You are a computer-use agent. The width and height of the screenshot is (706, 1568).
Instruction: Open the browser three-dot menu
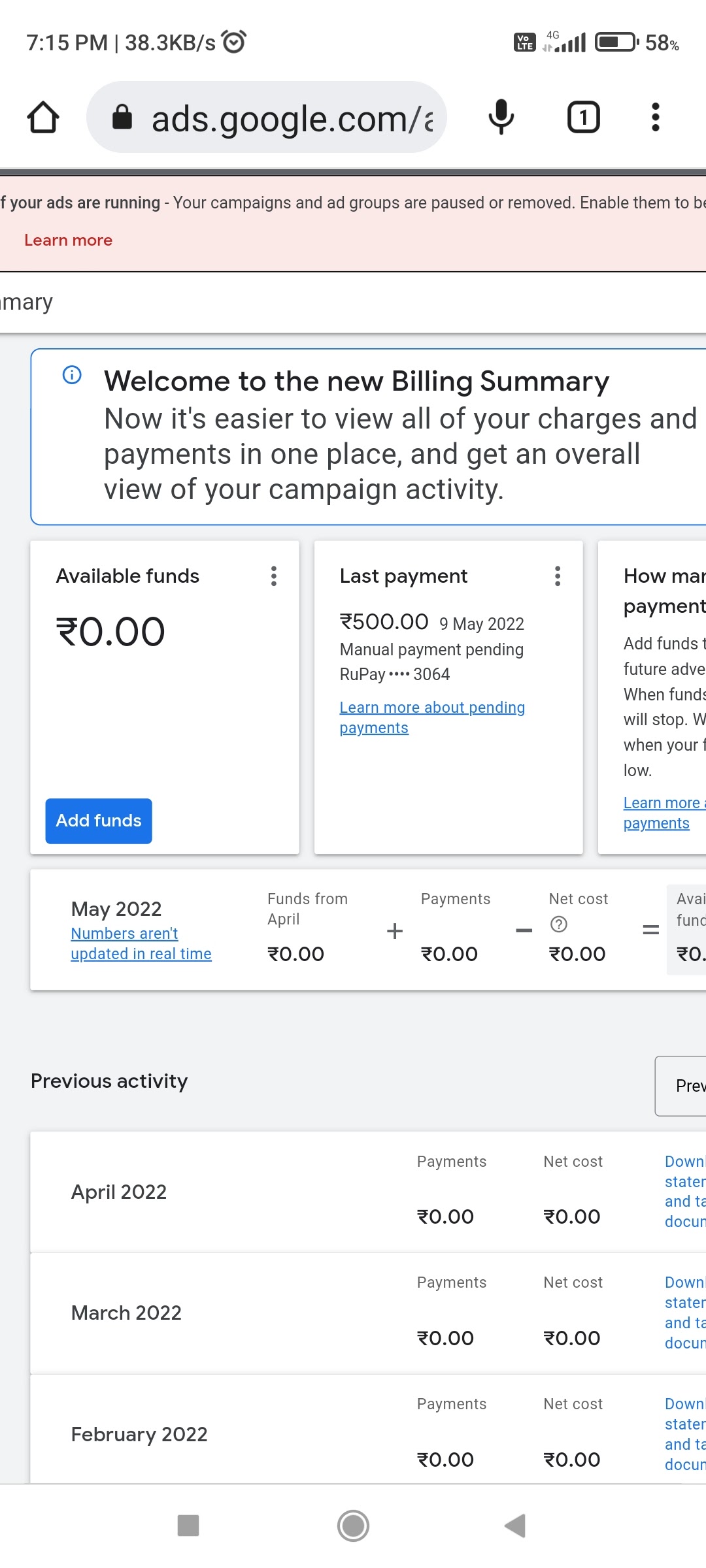click(655, 118)
